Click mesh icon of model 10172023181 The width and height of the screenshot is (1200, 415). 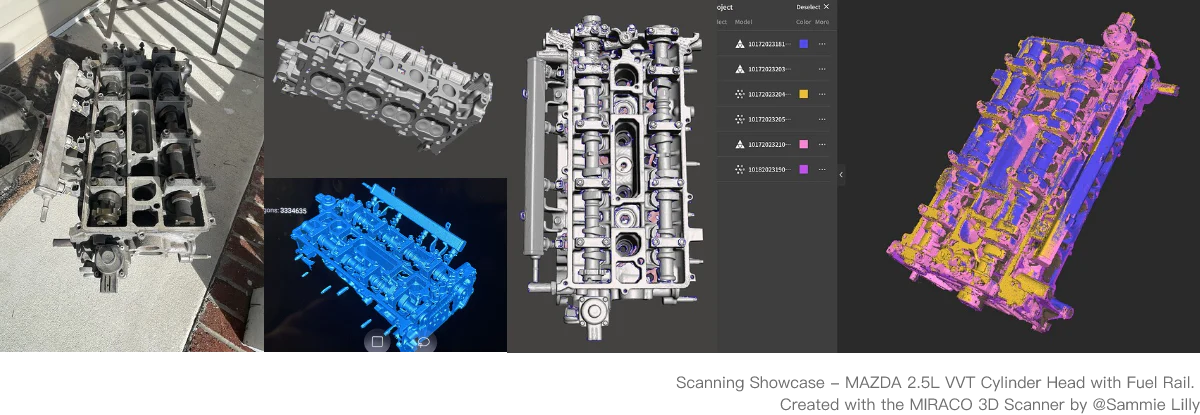tap(739, 44)
